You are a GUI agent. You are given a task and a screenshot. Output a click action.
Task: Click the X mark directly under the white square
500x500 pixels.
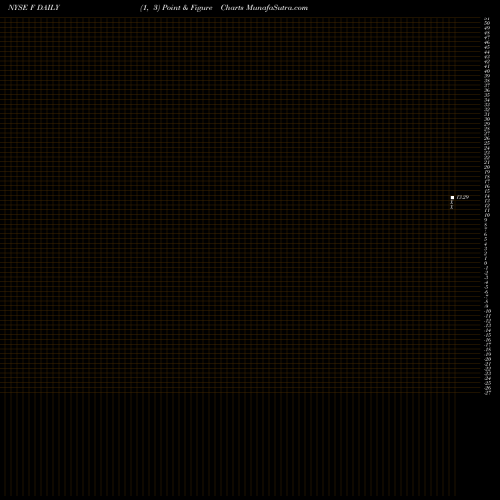pyautogui.click(x=452, y=202)
